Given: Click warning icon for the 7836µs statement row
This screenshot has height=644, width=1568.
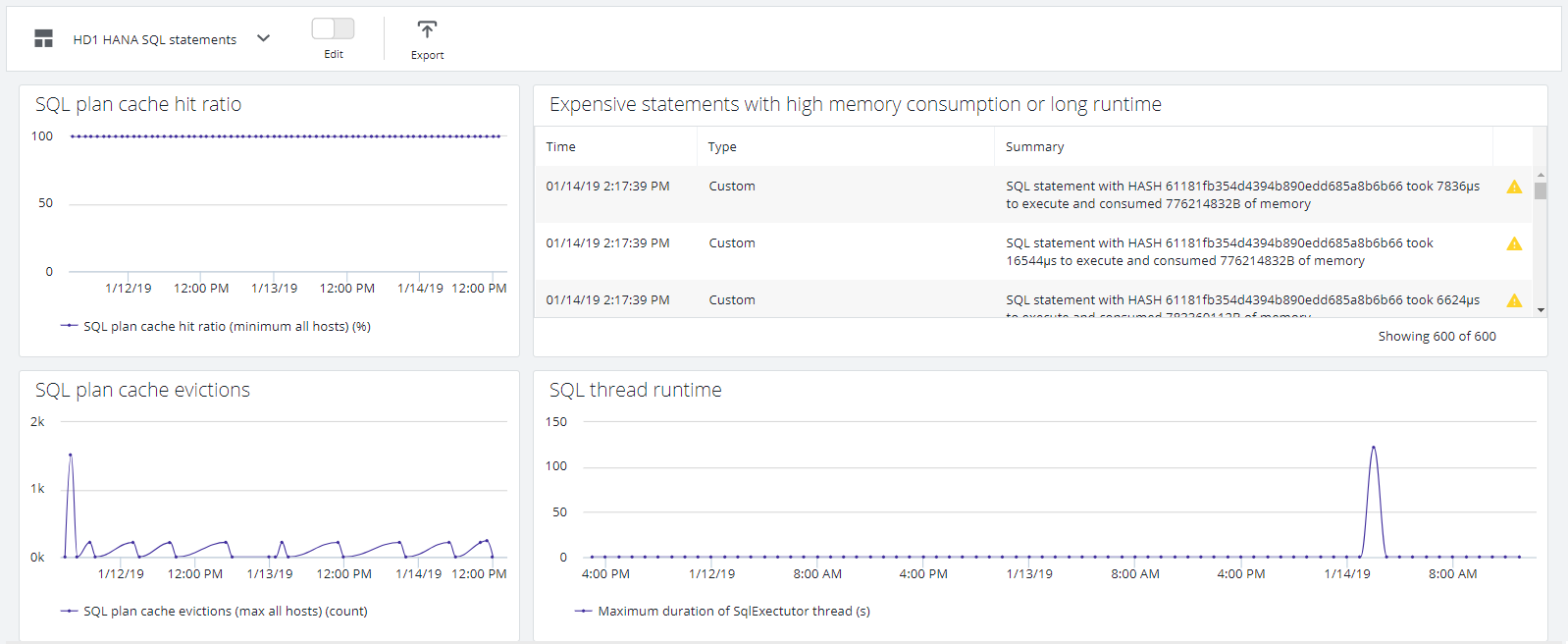Looking at the screenshot, I should pos(1514,187).
